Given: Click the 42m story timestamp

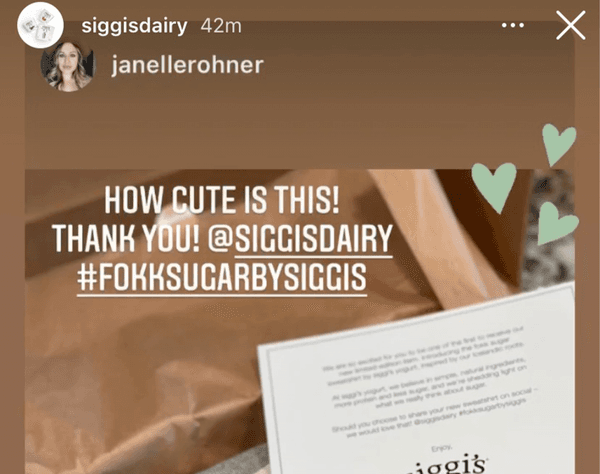Looking at the screenshot, I should click(221, 26).
